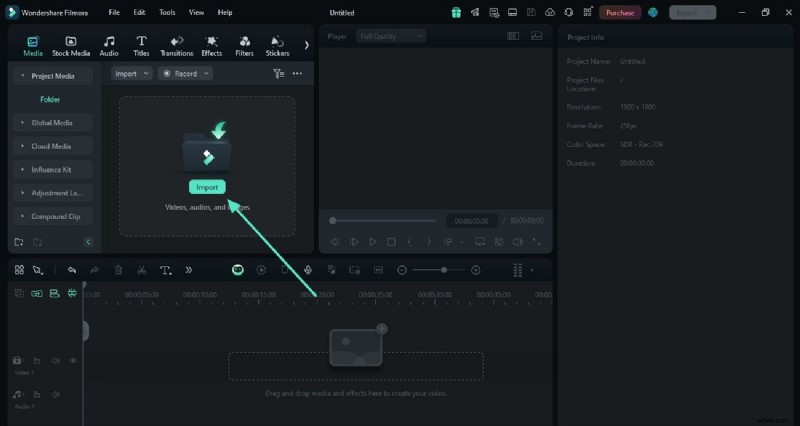Open the File menu
This screenshot has width=800, height=426.
click(114, 12)
